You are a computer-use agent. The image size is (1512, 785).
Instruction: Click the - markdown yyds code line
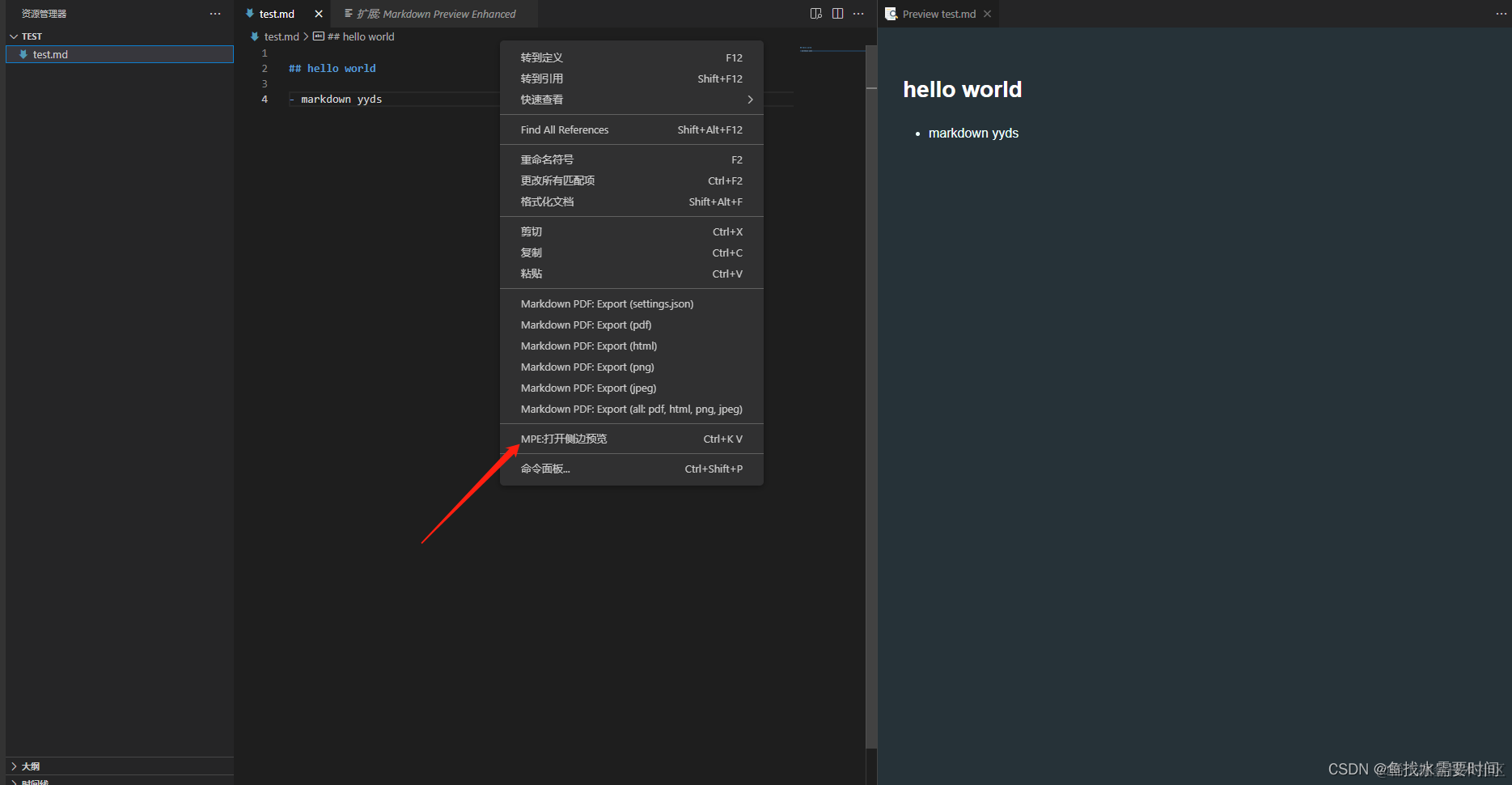pos(335,100)
